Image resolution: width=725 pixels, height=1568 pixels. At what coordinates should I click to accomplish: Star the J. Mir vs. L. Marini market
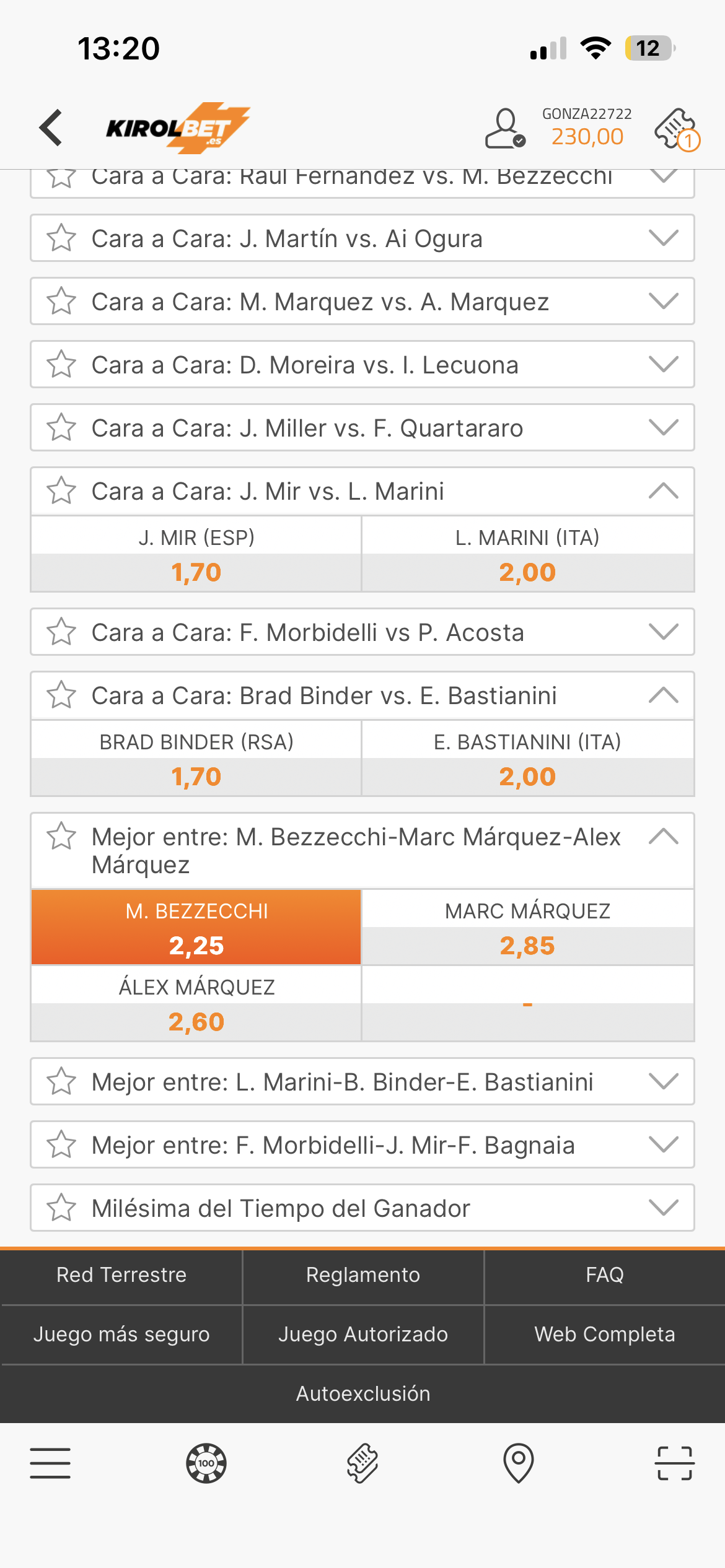[61, 491]
